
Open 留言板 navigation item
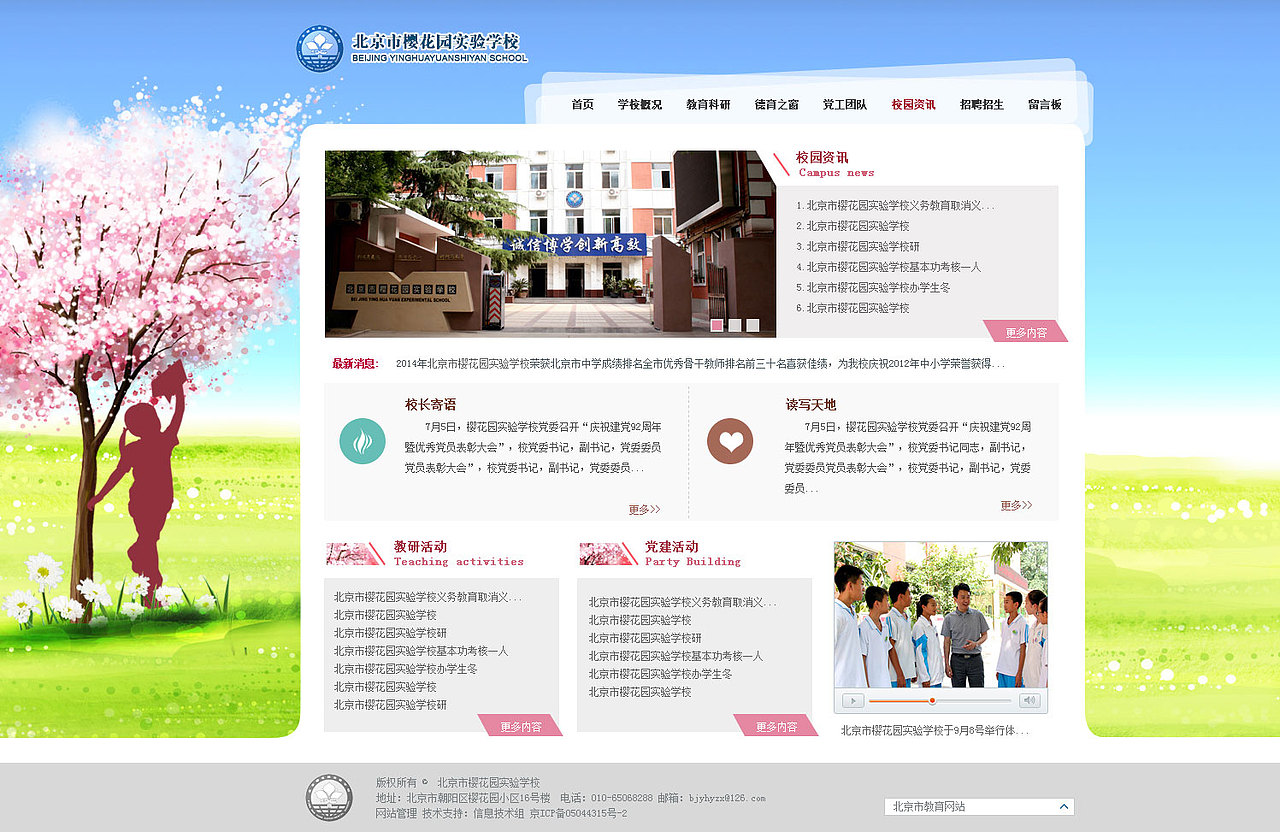point(1045,104)
